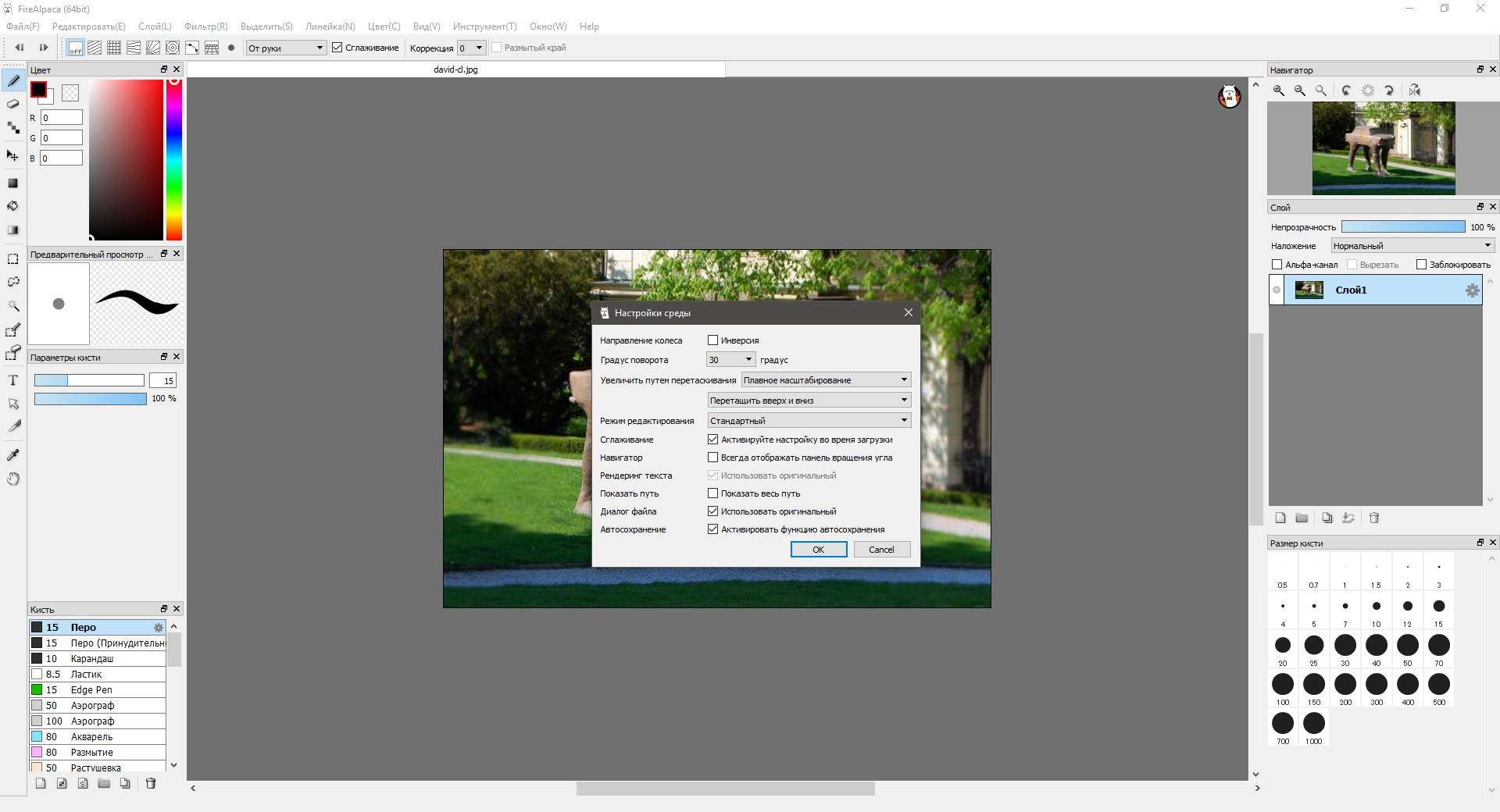Image resolution: width=1500 pixels, height=812 pixels.
Task: Enable the grid snap icon
Action: pos(114,48)
